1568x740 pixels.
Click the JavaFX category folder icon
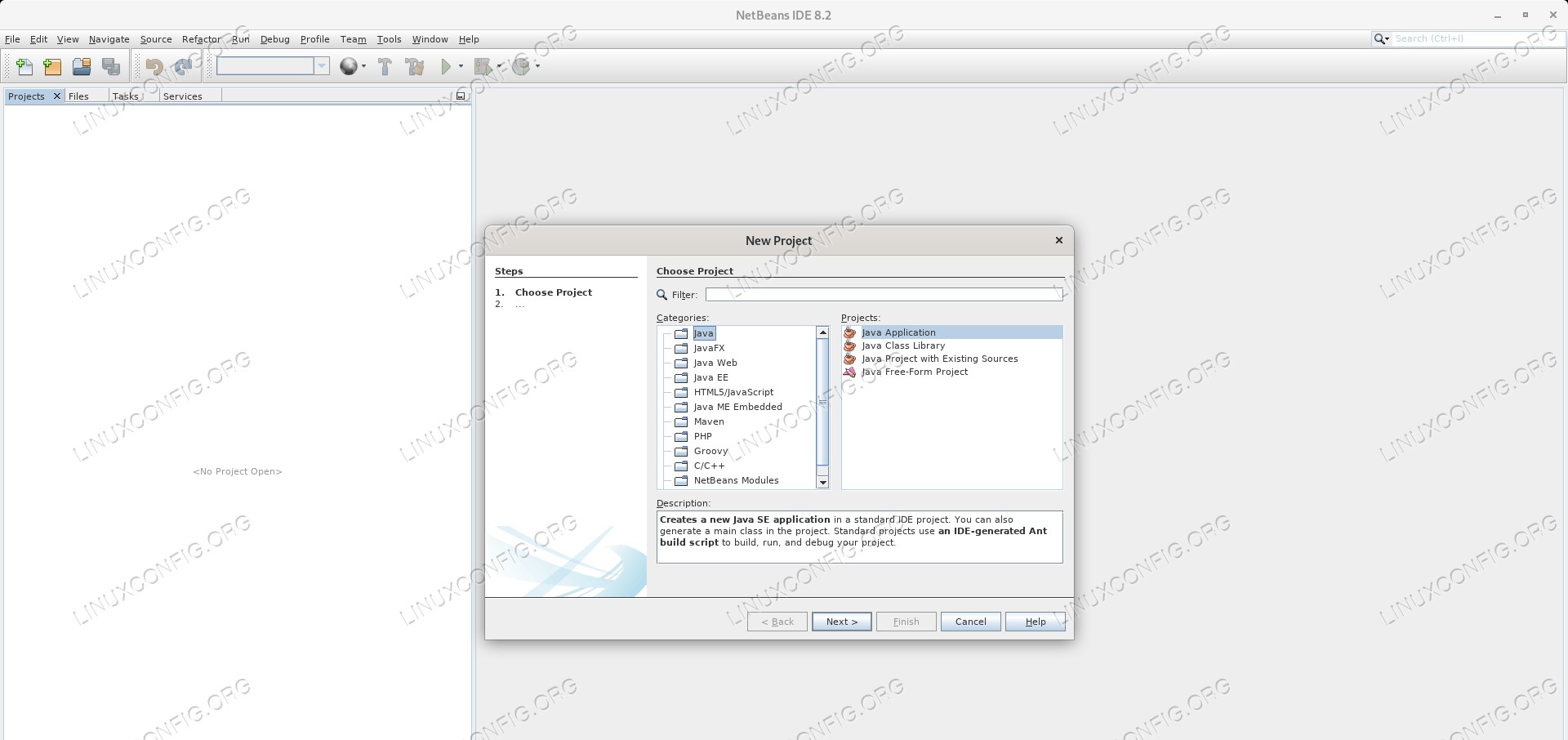(681, 348)
